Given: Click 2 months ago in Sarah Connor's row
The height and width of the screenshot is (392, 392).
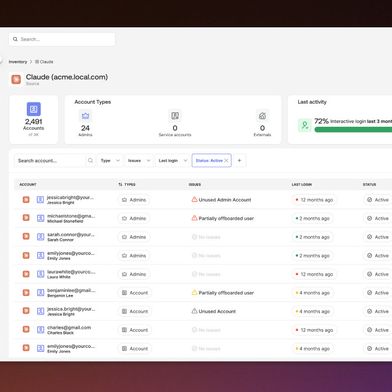Looking at the screenshot, I should (315, 237).
